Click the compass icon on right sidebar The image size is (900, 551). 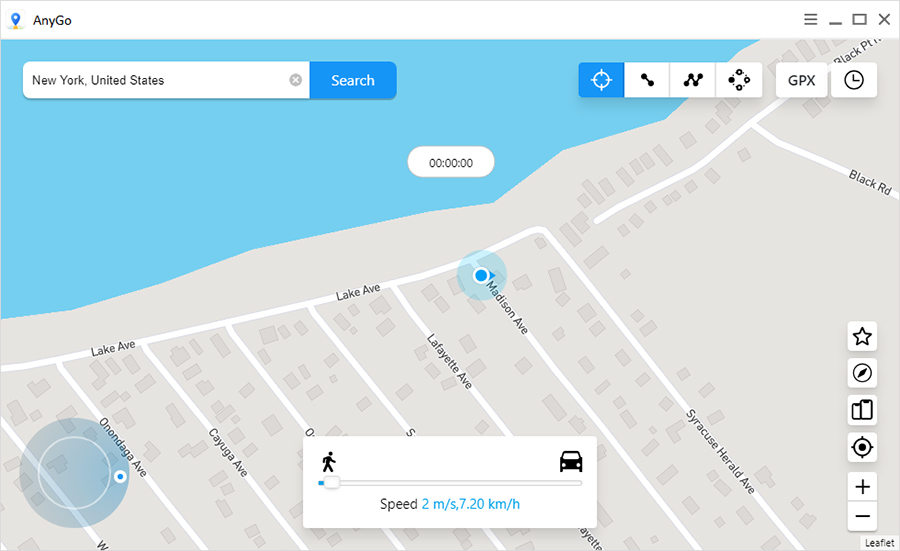point(862,373)
